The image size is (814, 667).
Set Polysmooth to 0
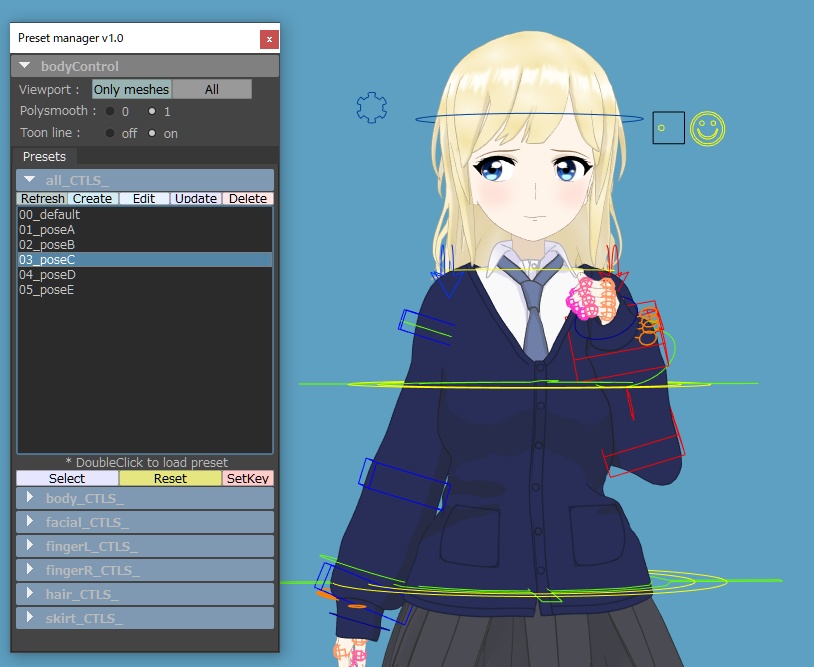coord(110,111)
